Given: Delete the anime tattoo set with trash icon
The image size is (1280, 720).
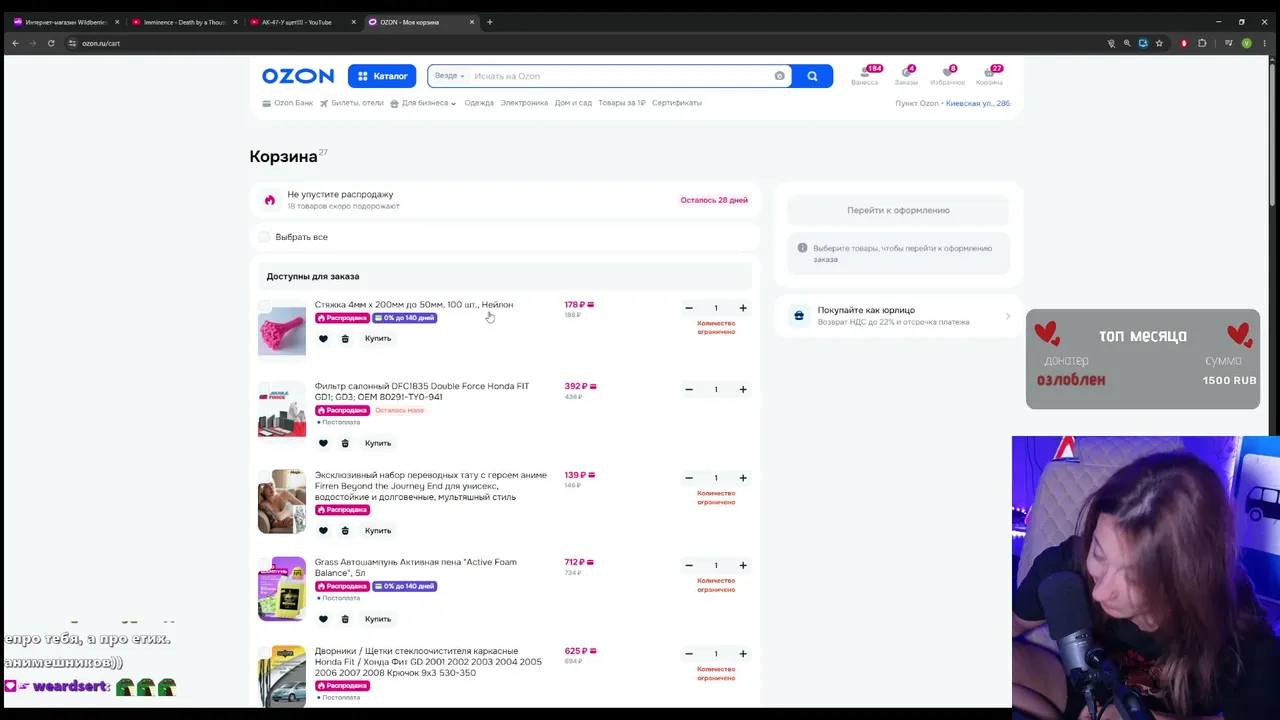Looking at the screenshot, I should tap(345, 531).
